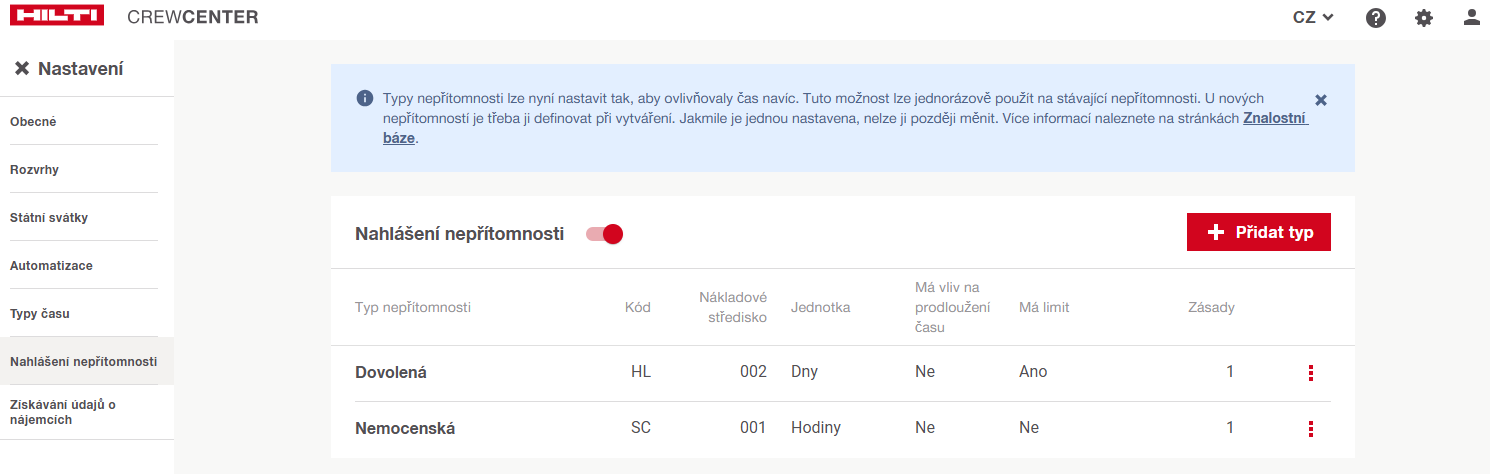Viewport: 1490px width, 474px height.
Task: Open Automatizace settings section
Action: [51, 266]
